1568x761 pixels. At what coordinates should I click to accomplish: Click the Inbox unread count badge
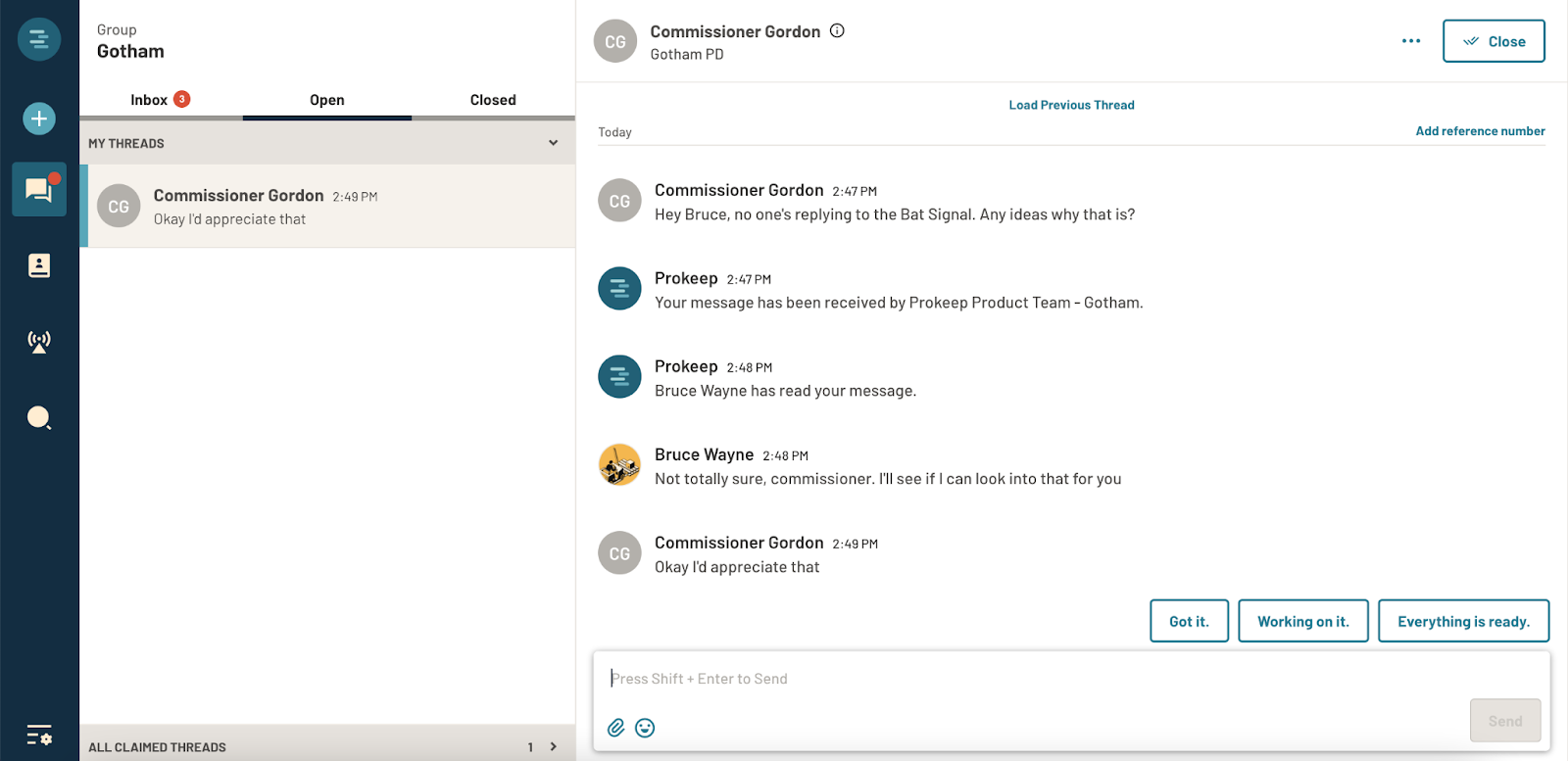181,99
